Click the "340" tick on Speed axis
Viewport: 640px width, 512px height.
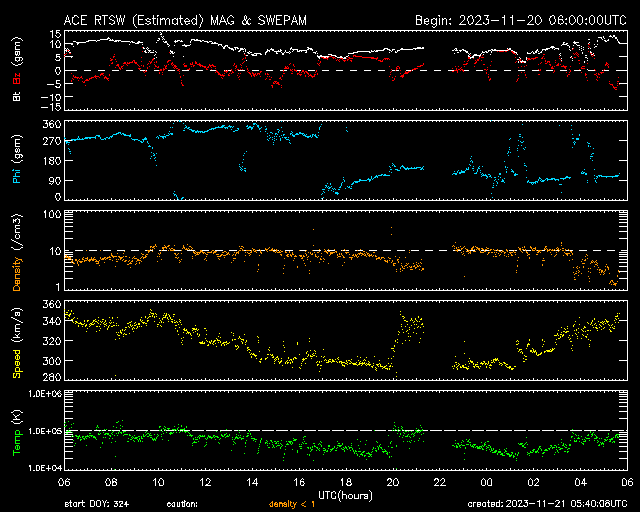click(52, 321)
